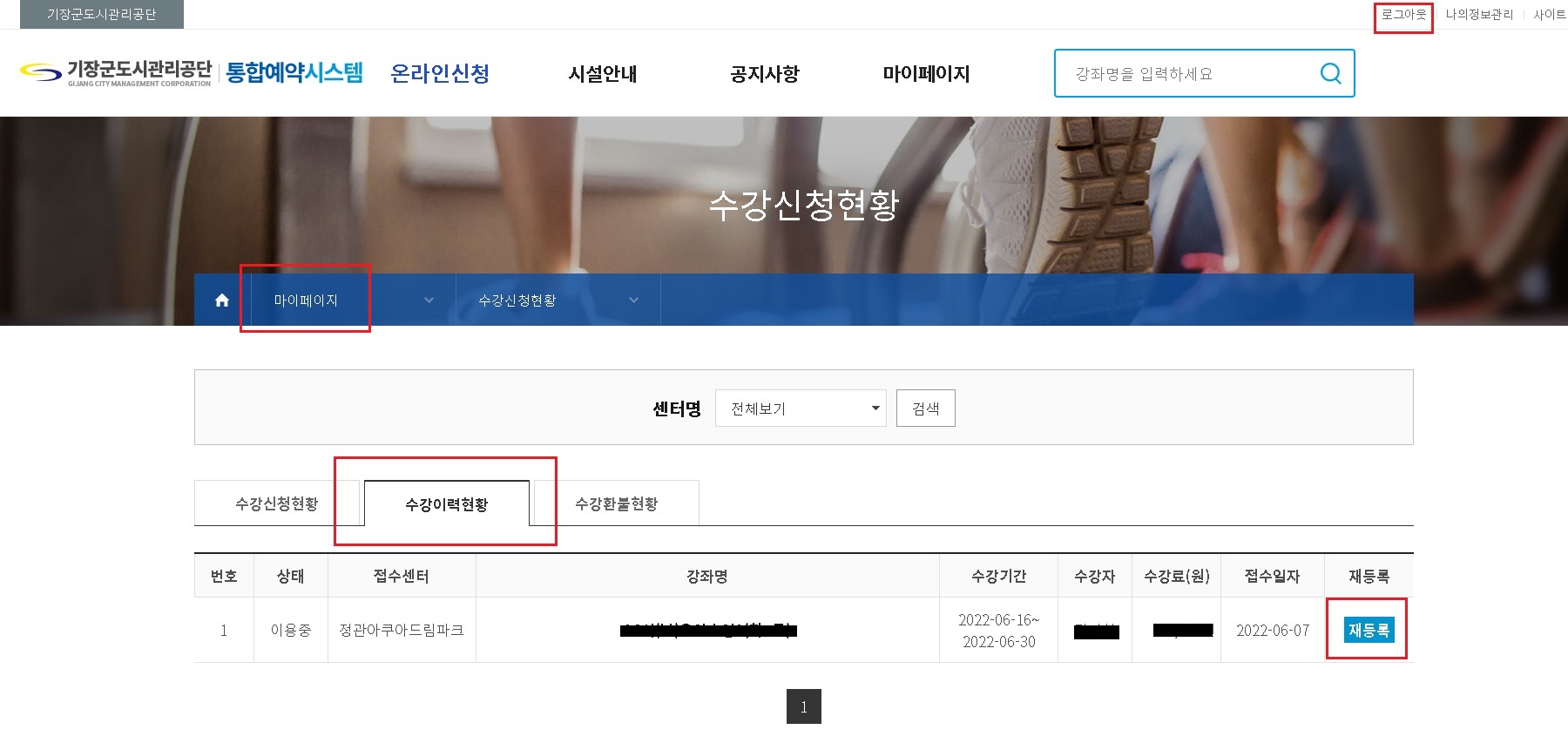Click the home icon in breadcrumb bar
The width and height of the screenshot is (1568, 743).
[x=222, y=301]
